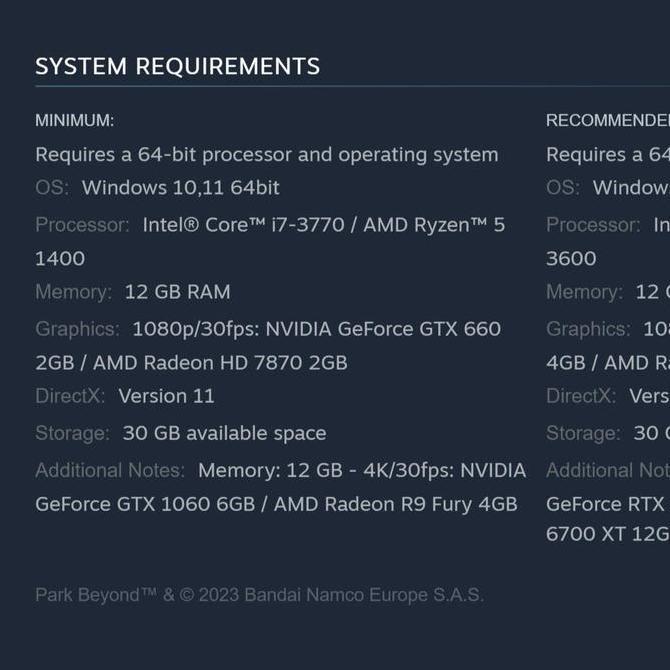The width and height of the screenshot is (670, 670).
Task: Click the SYSTEM REQUIREMENTS heading
Action: click(x=177, y=66)
